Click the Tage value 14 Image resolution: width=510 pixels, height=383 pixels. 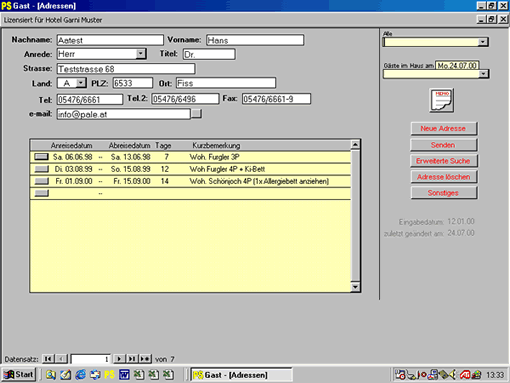(x=165, y=181)
